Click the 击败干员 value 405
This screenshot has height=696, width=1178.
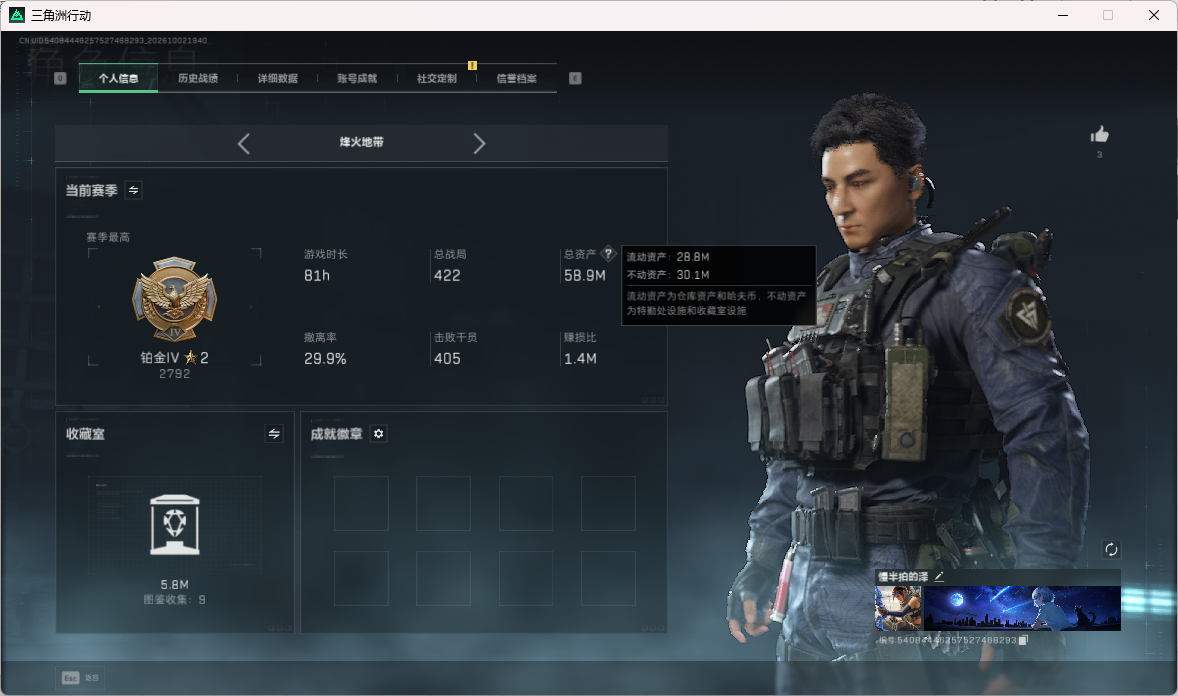[447, 359]
